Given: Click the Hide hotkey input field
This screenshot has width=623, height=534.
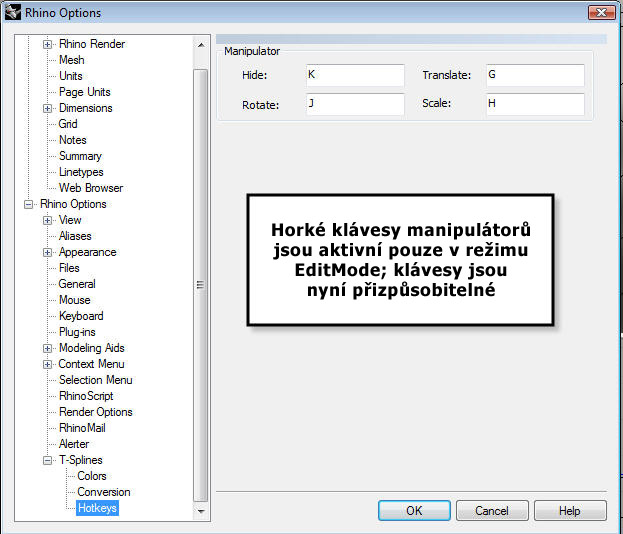Looking at the screenshot, I should 354,76.
